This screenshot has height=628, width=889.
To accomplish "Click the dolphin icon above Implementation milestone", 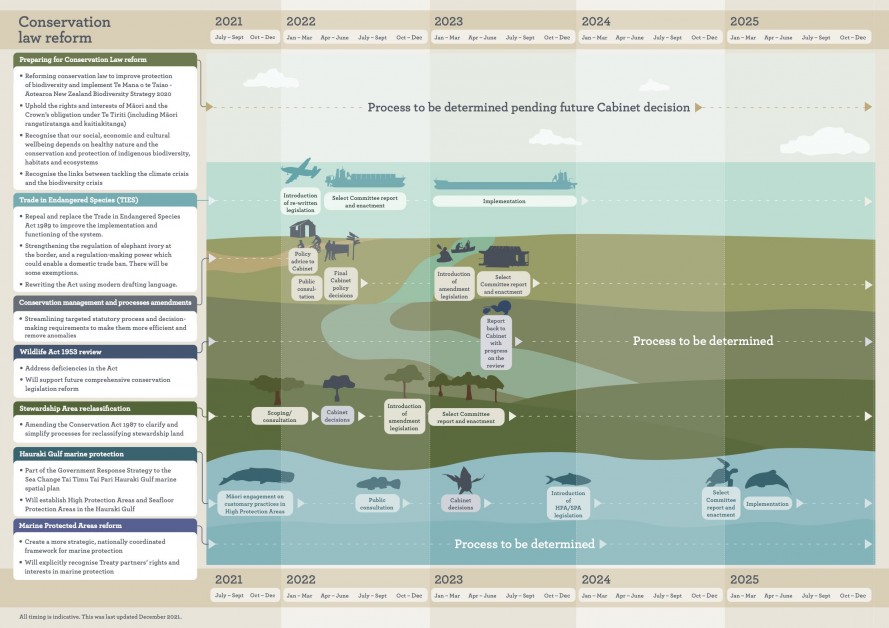I will click(767, 482).
